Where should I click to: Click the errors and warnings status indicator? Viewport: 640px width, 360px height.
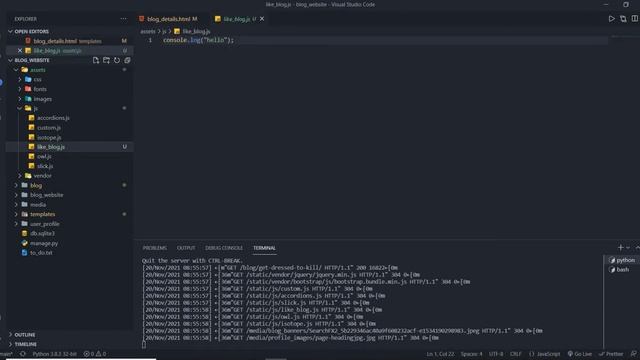[x=95, y=354]
